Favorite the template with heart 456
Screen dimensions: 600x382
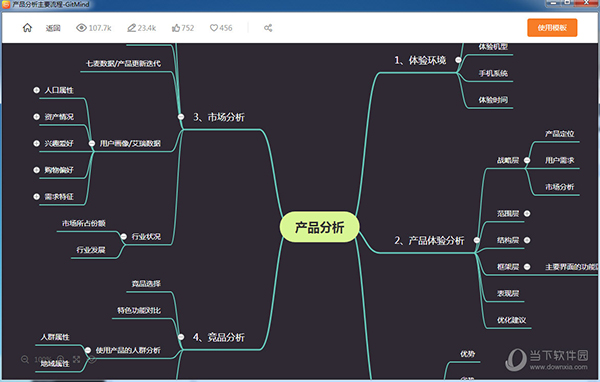click(x=214, y=28)
